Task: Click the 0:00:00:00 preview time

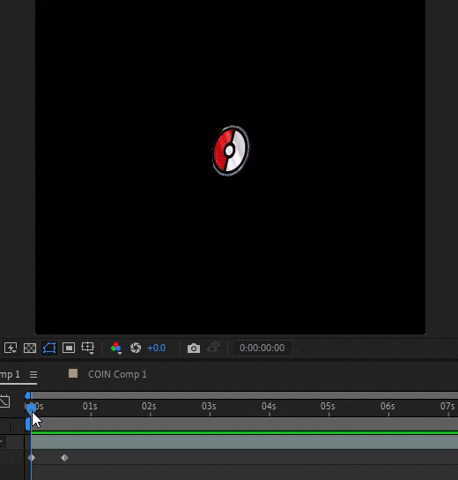Action: pyautogui.click(x=262, y=348)
